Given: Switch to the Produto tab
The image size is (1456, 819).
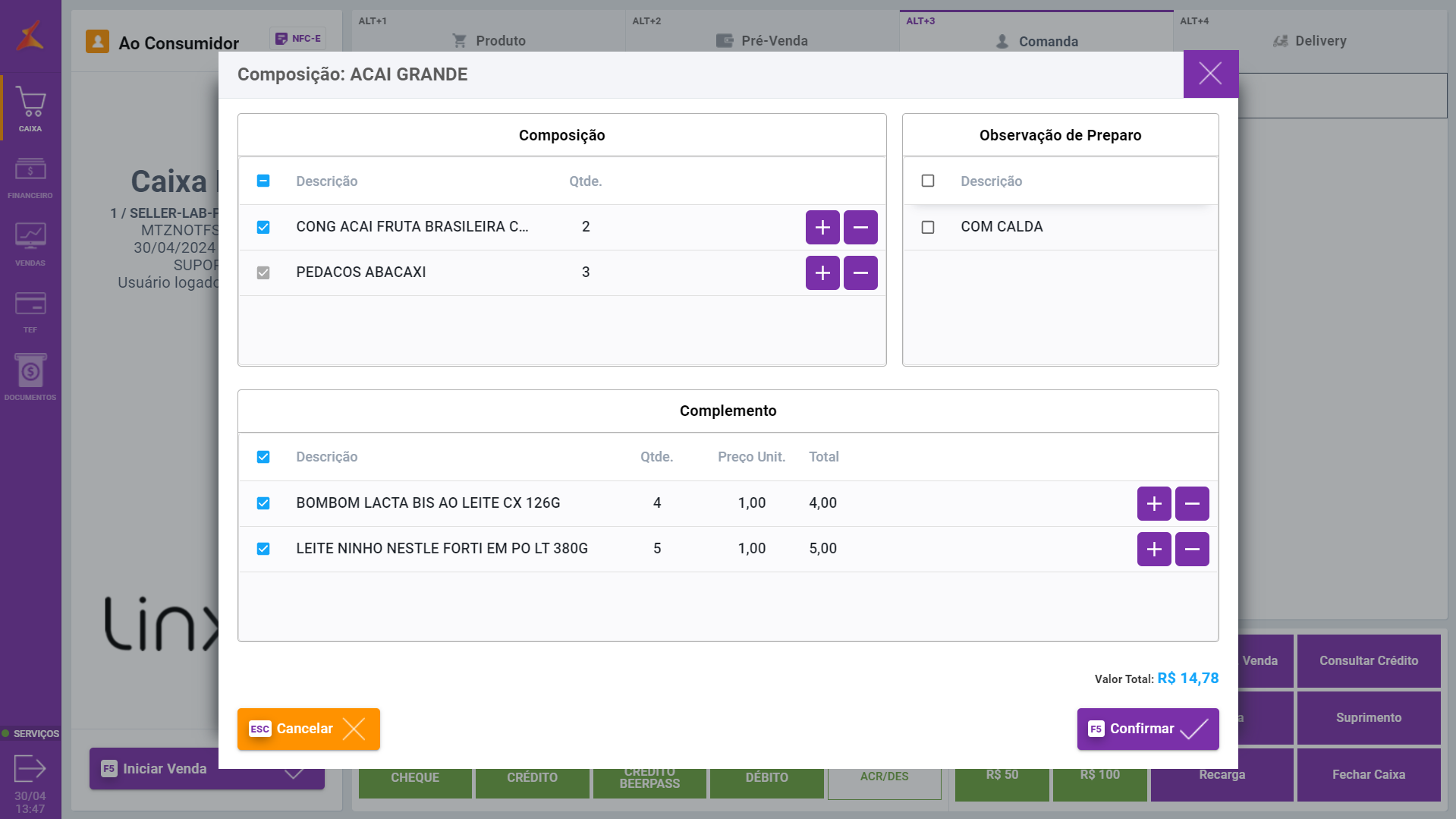Looking at the screenshot, I should (489, 41).
